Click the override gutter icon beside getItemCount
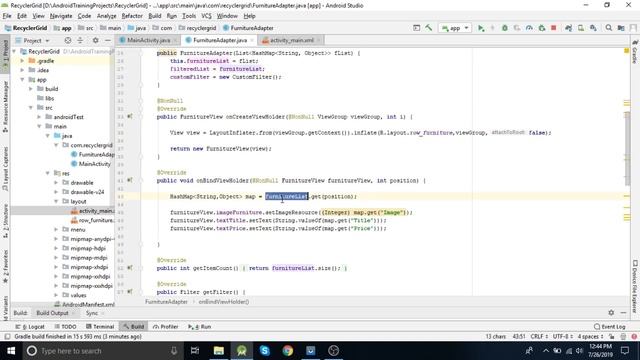This screenshot has width=640, height=360. pyautogui.click(x=130, y=268)
